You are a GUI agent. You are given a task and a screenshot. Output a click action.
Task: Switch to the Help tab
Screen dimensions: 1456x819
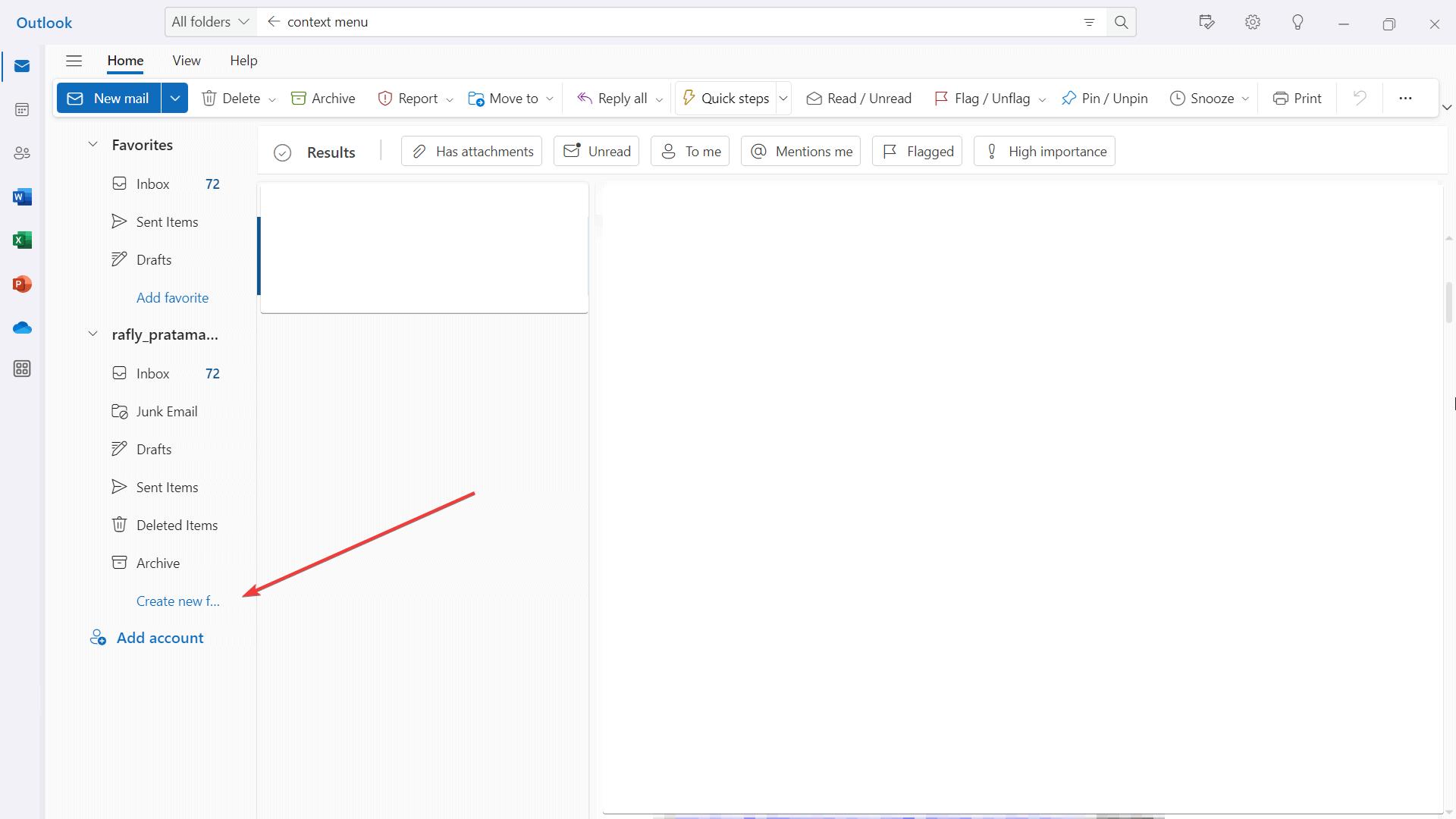click(x=243, y=61)
